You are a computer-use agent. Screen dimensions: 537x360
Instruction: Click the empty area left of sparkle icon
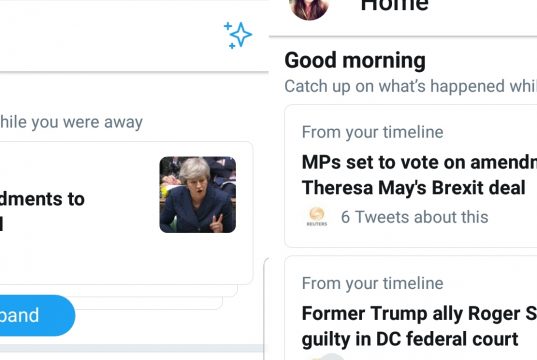110,35
